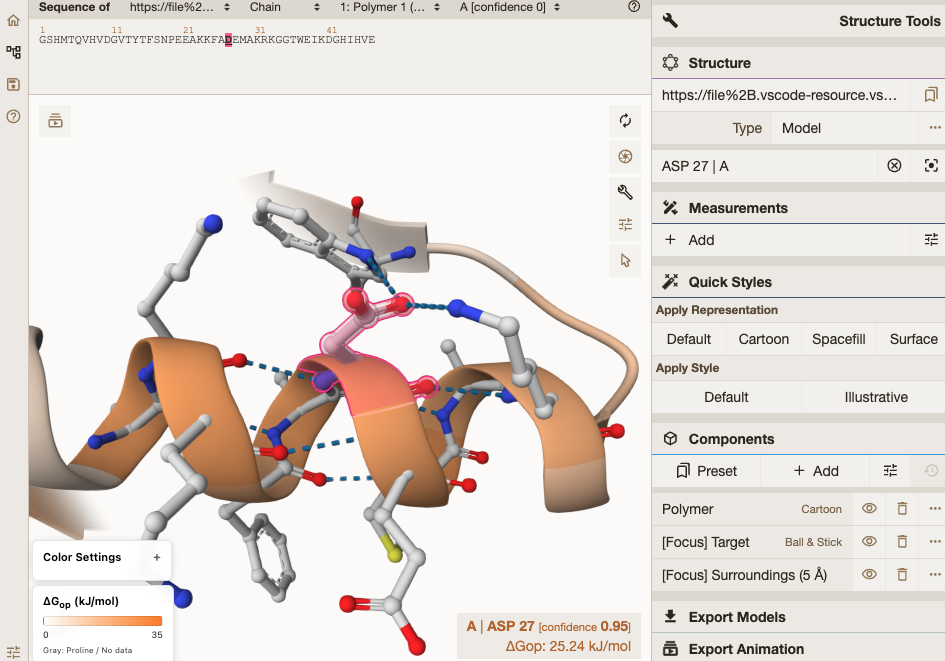Click the Structure Tools wrench icon
945x661 pixels.
[x=670, y=20]
